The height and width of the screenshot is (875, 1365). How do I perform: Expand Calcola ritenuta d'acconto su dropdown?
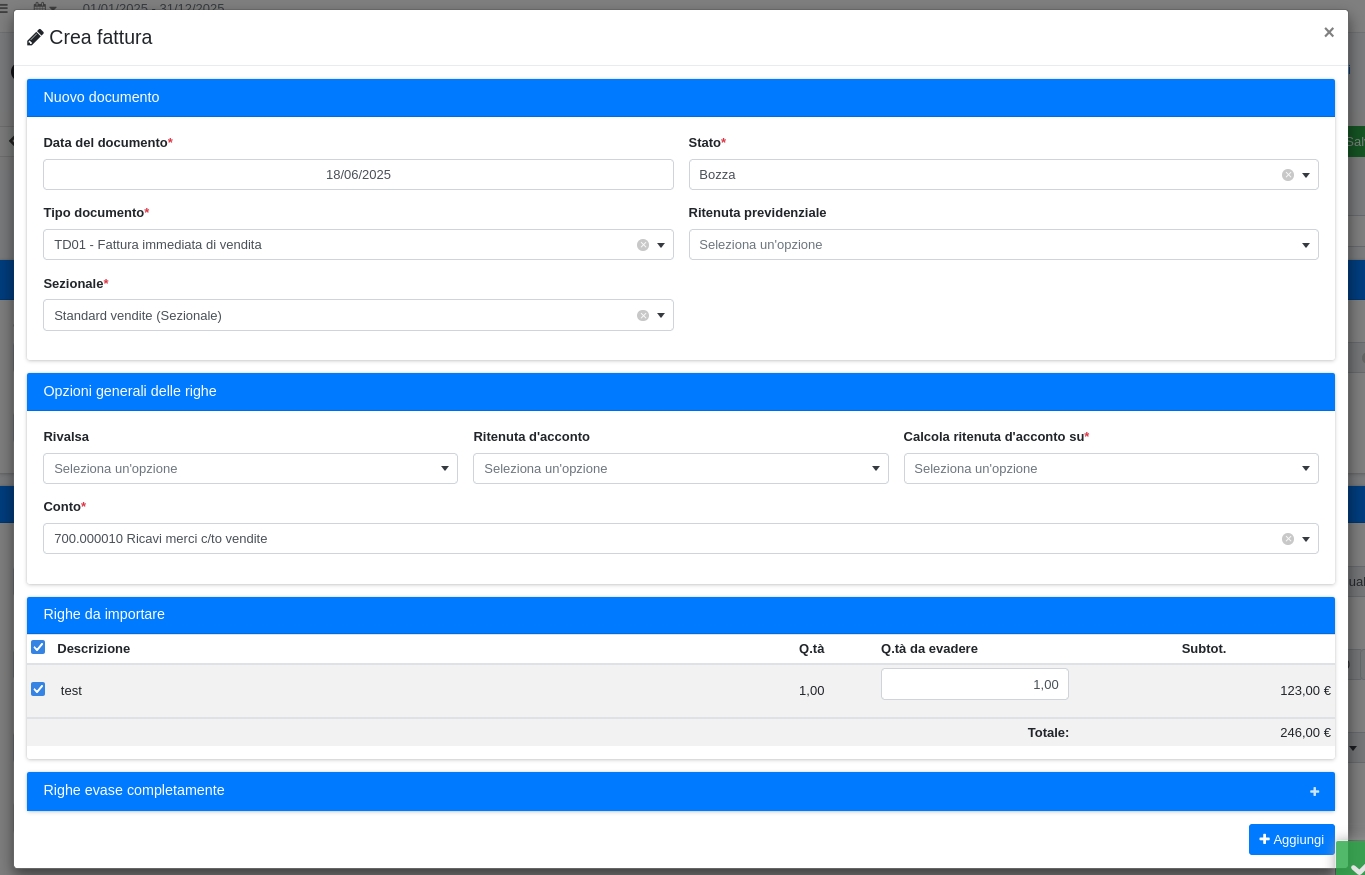coord(1110,469)
